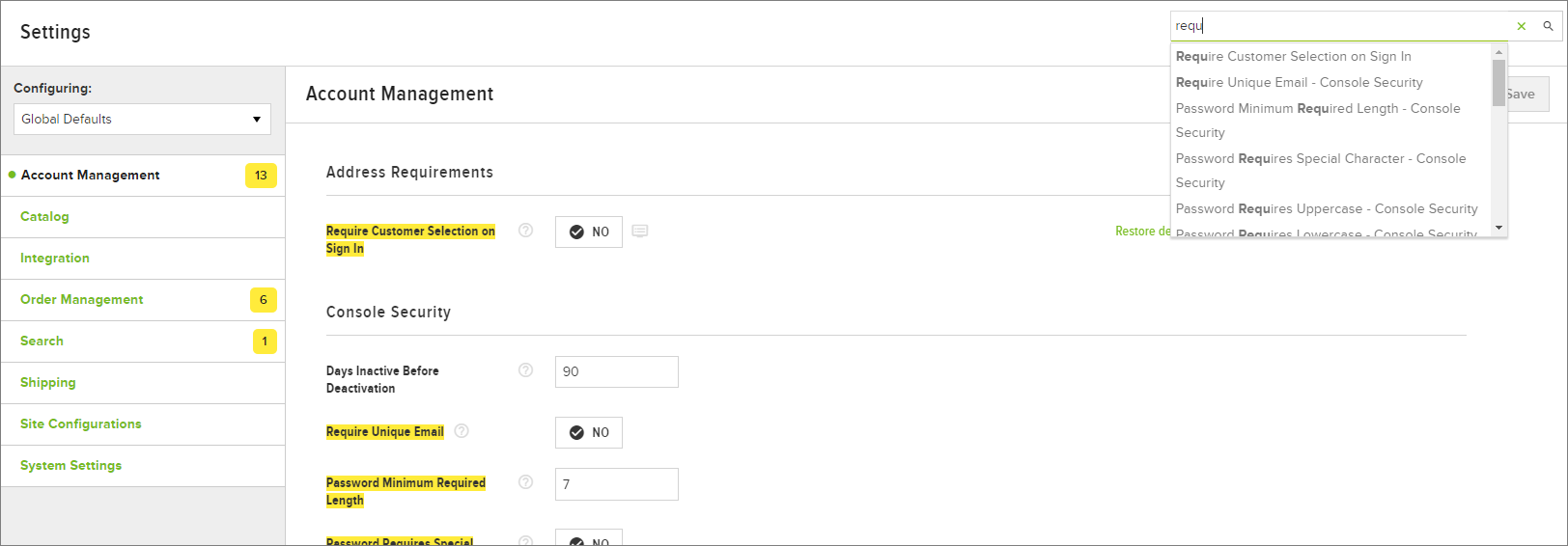Viewport: 1568px width, 546px height.
Task: Click the Account Management badge showing 13
Action: click(x=261, y=176)
